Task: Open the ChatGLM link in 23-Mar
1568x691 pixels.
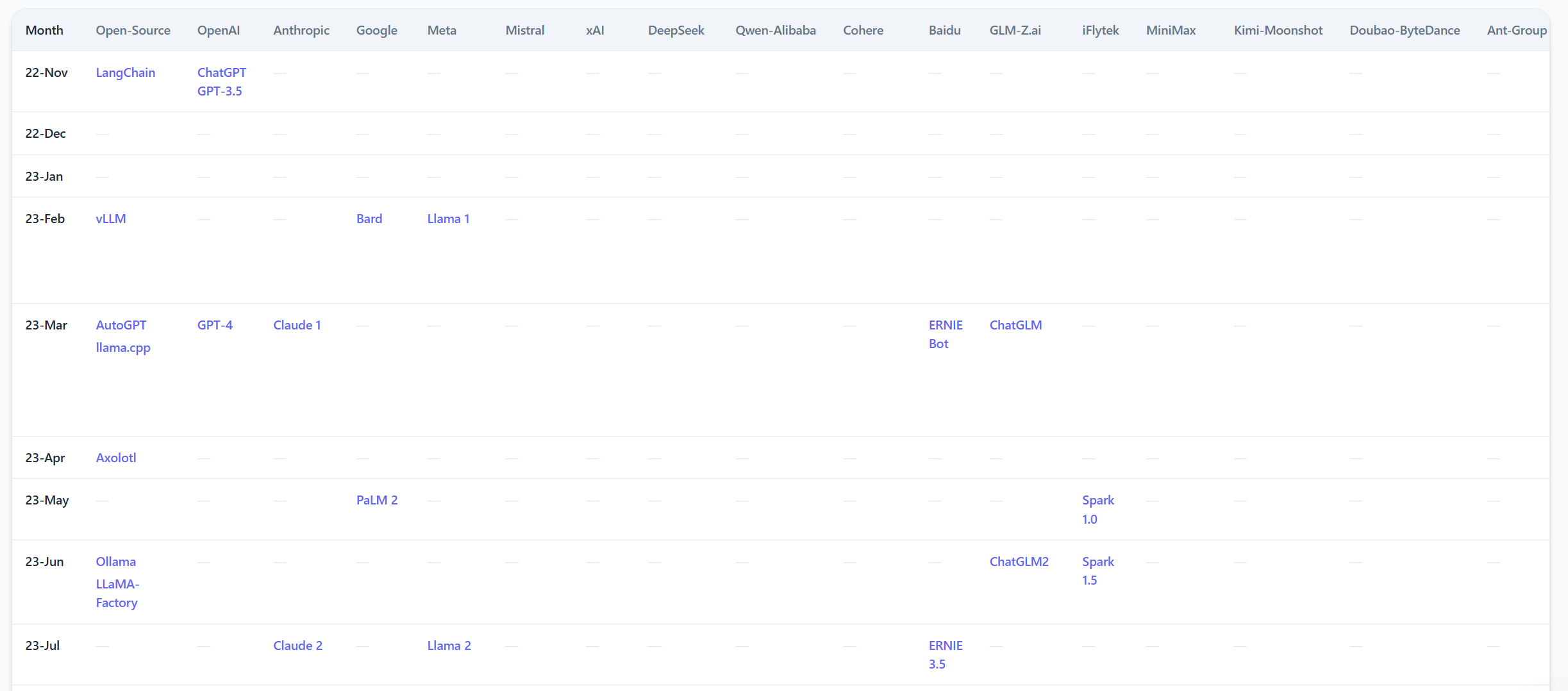Action: point(1015,325)
